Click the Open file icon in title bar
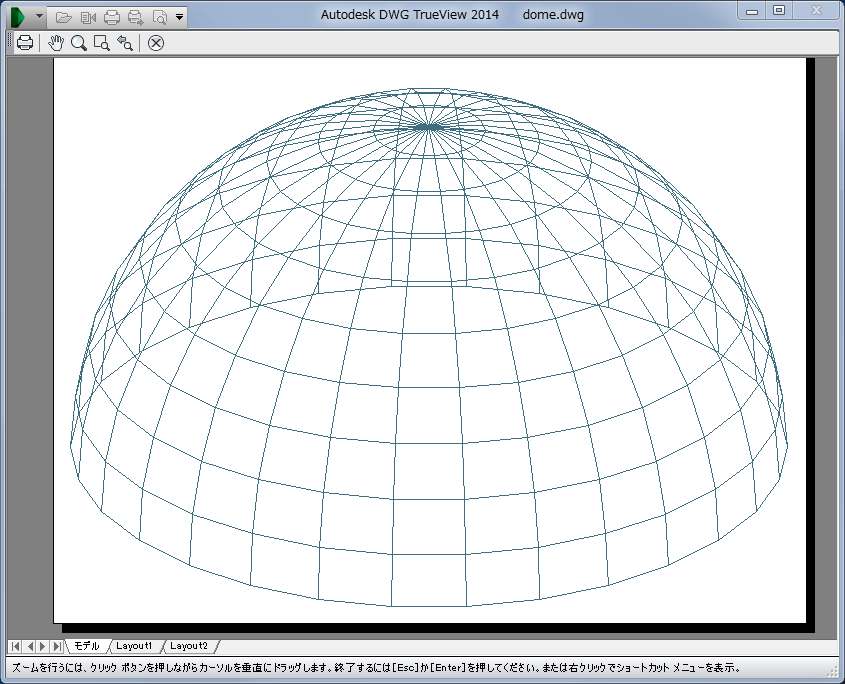This screenshot has width=845, height=684. (63, 17)
